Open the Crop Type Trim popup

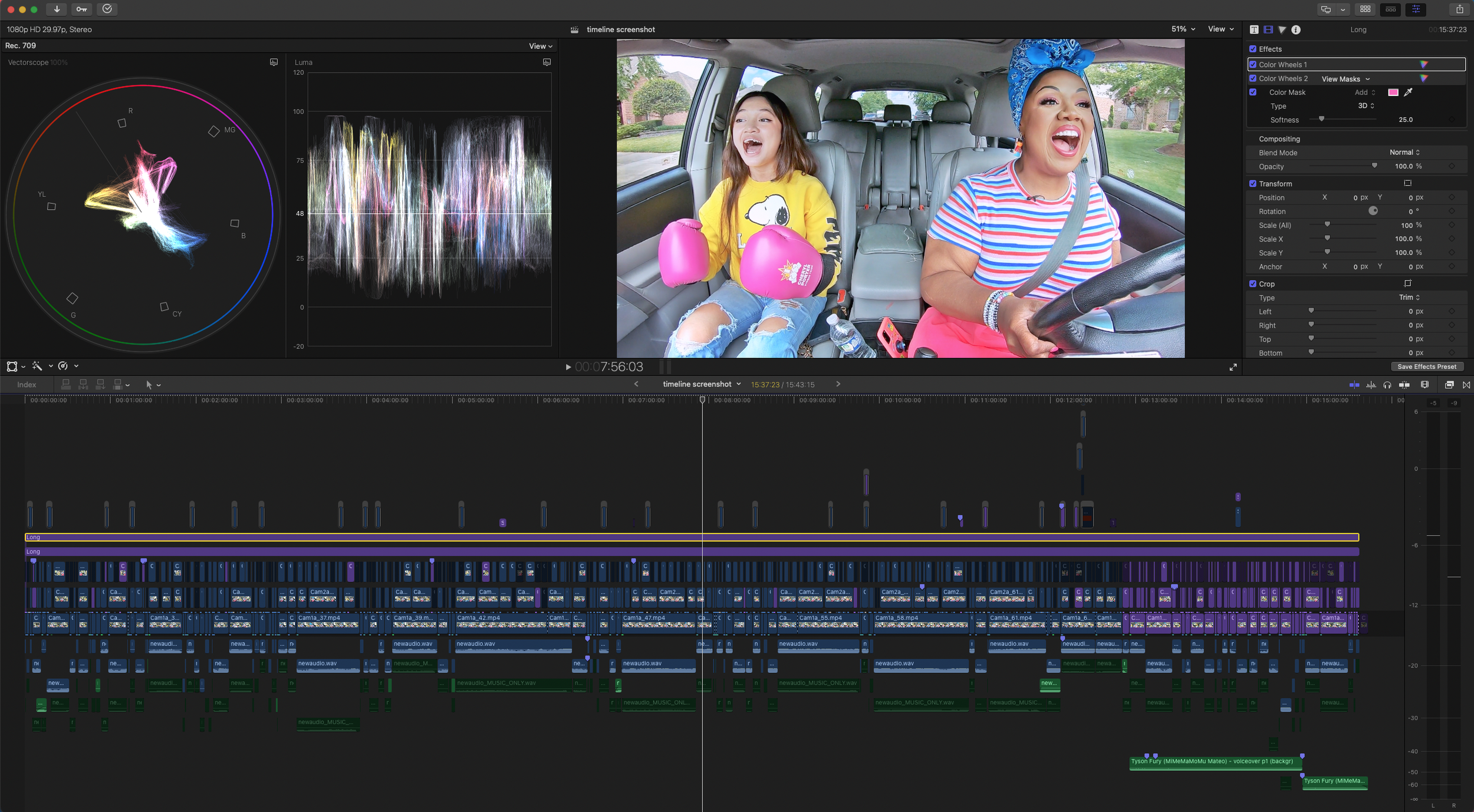pyautogui.click(x=1409, y=298)
